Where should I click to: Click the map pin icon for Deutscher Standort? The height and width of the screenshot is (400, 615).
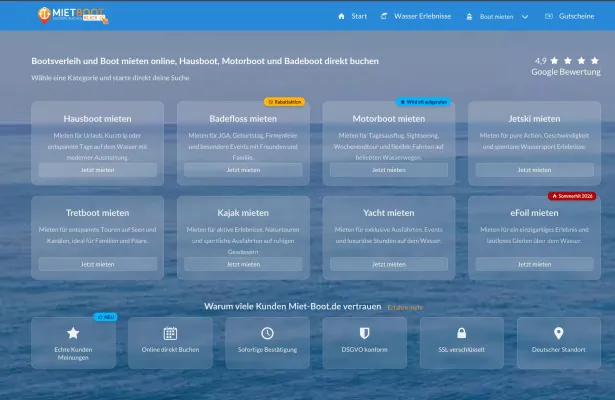coord(559,333)
